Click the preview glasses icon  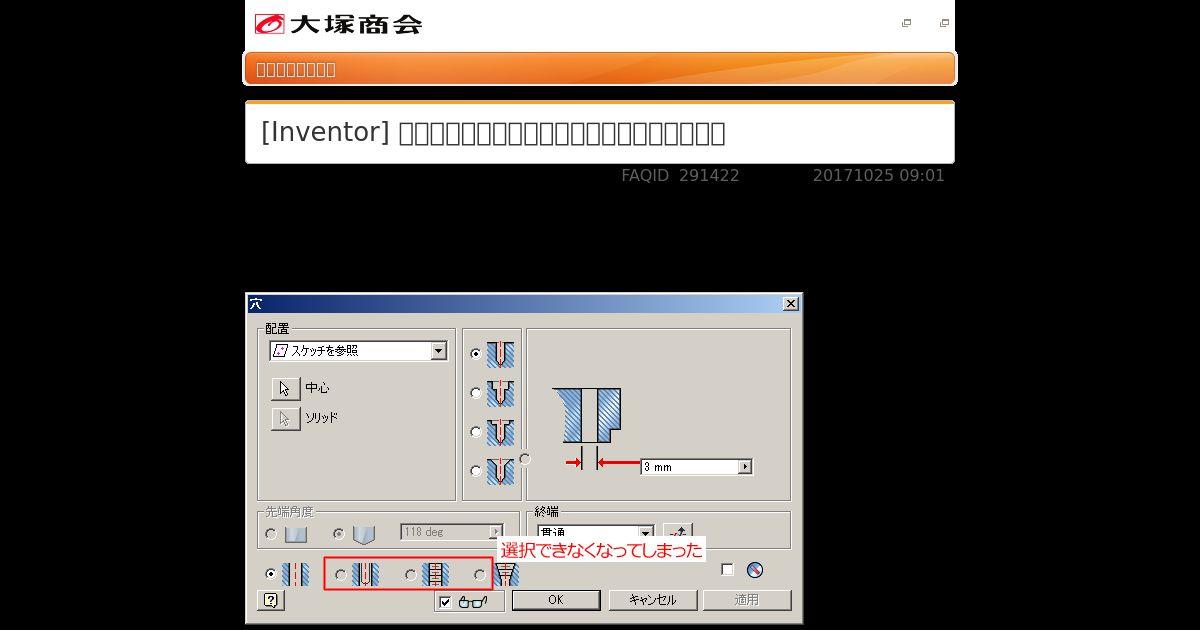[x=472, y=602]
